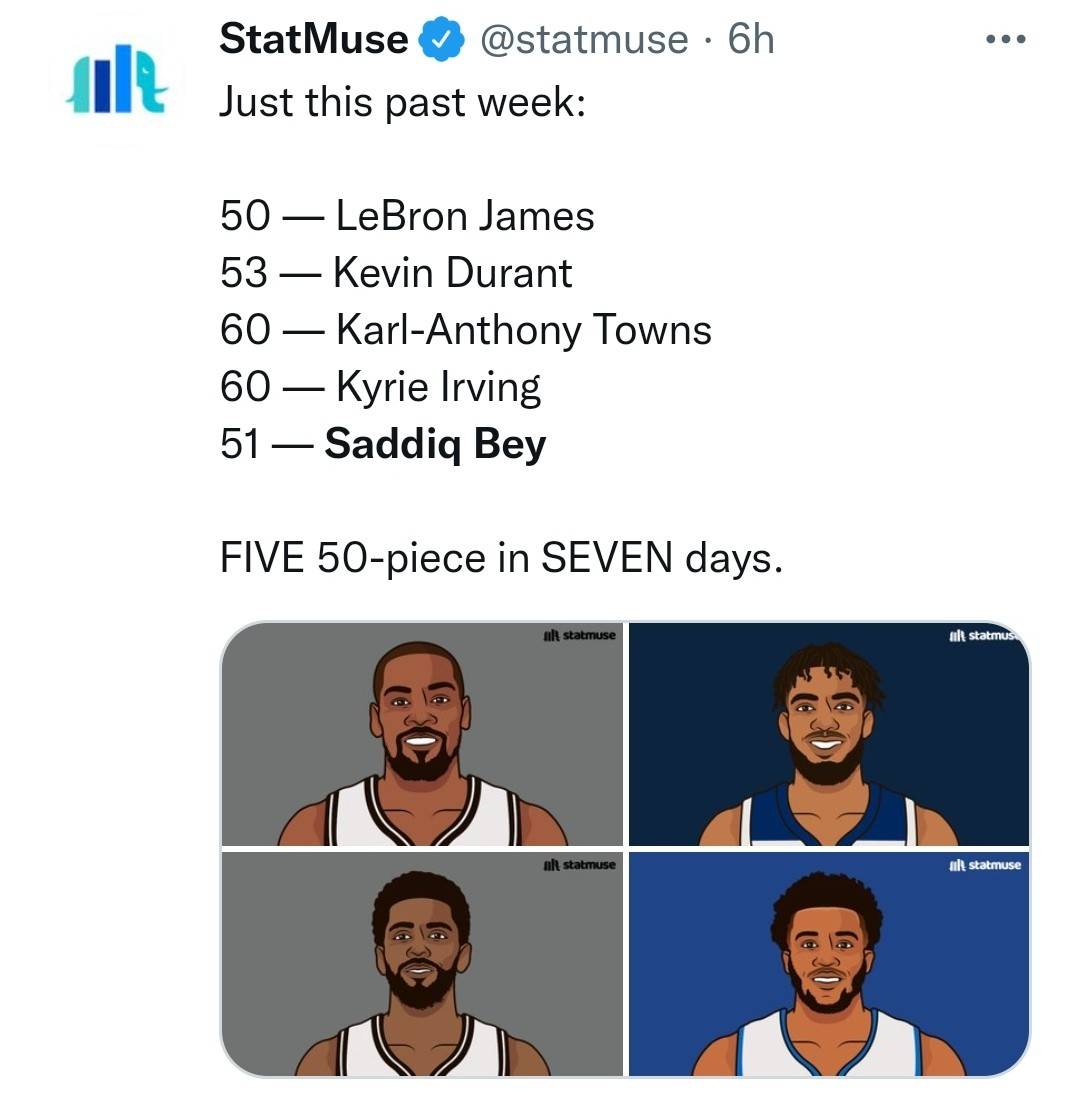Click the 6h tweet timestamp

point(751,38)
